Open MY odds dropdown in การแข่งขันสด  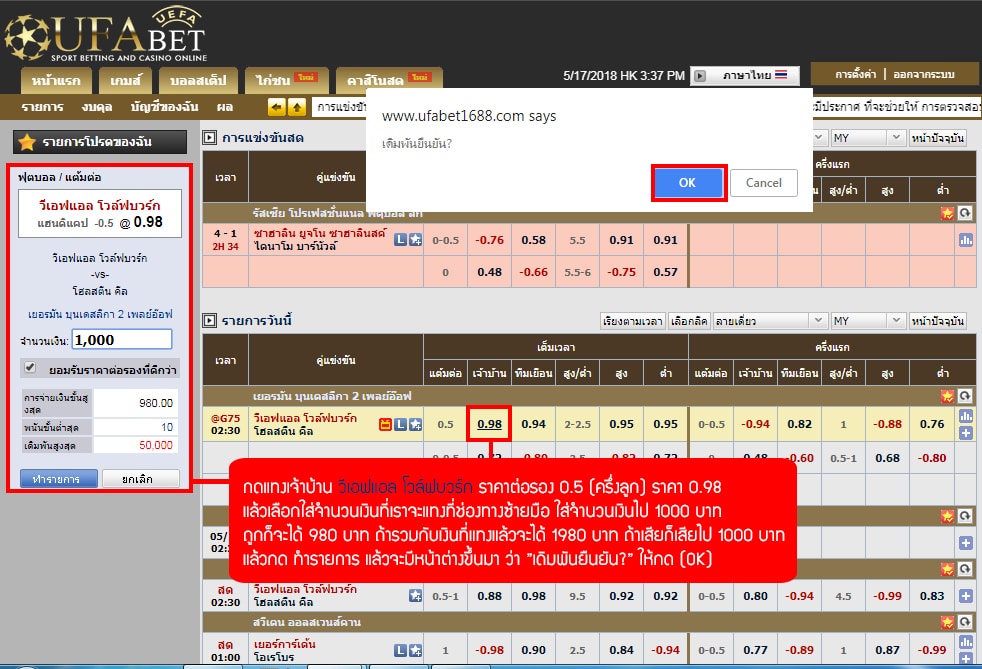[x=867, y=138]
